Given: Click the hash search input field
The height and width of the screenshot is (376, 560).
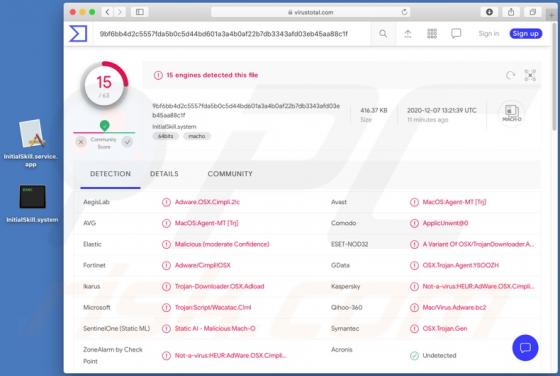Looking at the screenshot, I should (x=232, y=34).
